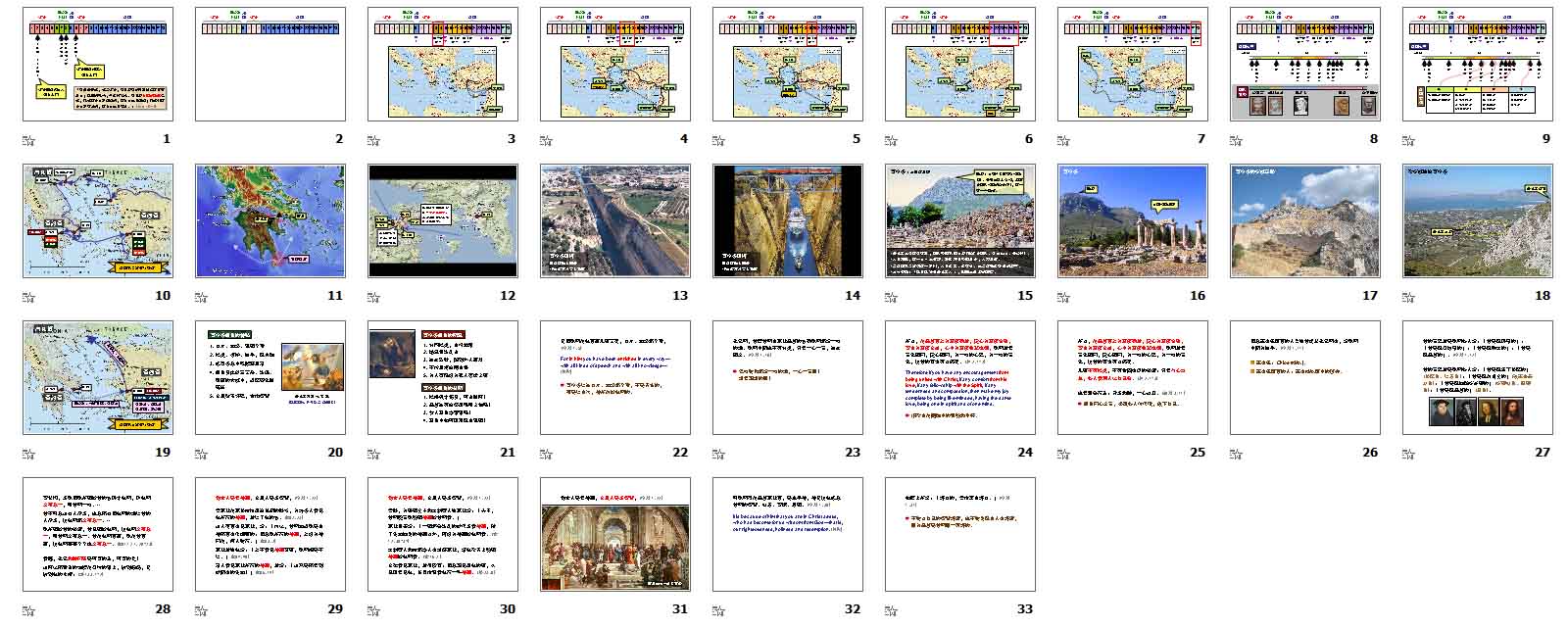Click the animation star icon under slide 19

[28, 452]
